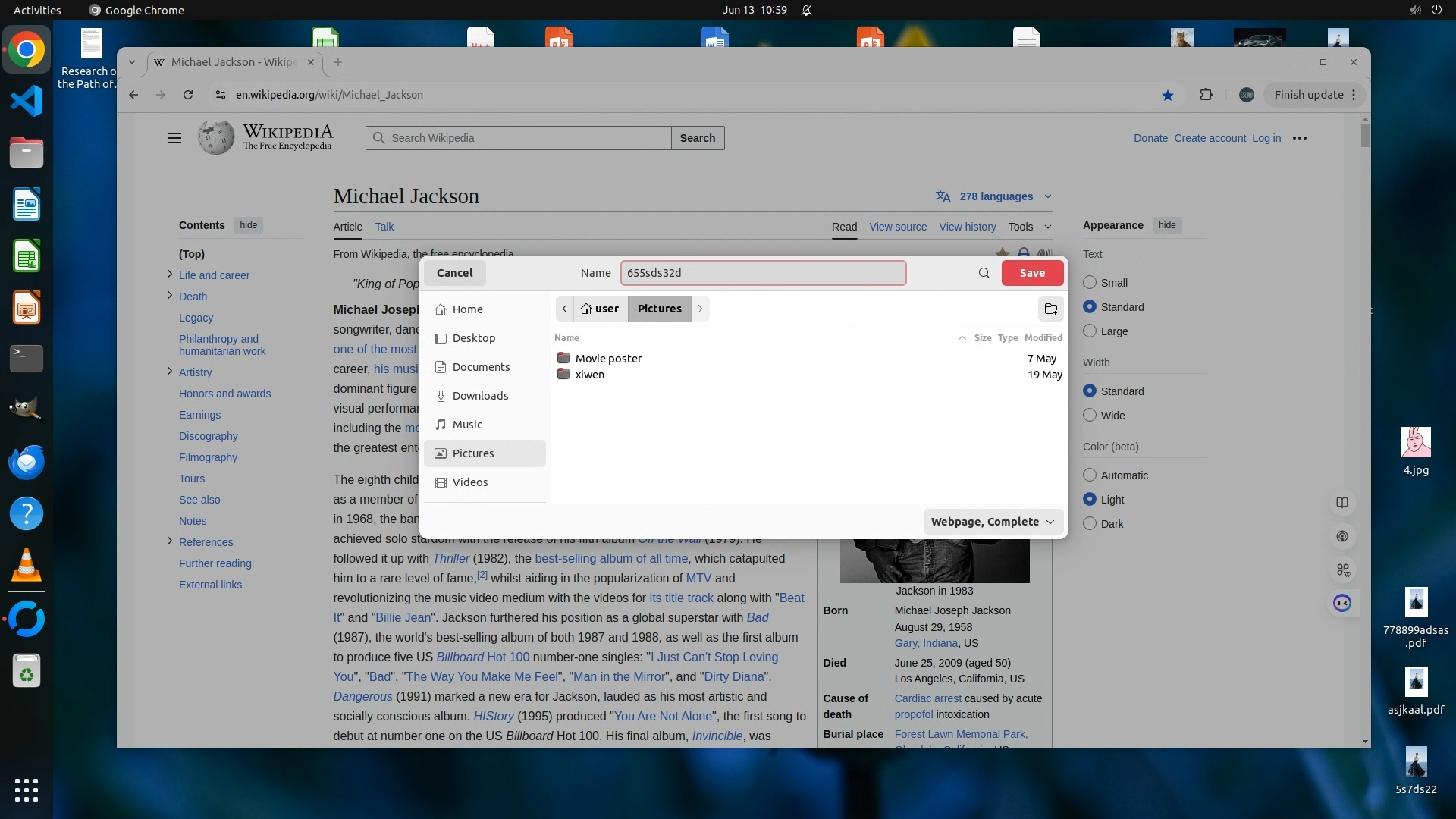Cancel the save dialog
Screen dimensions: 1456x819
pyautogui.click(x=454, y=273)
